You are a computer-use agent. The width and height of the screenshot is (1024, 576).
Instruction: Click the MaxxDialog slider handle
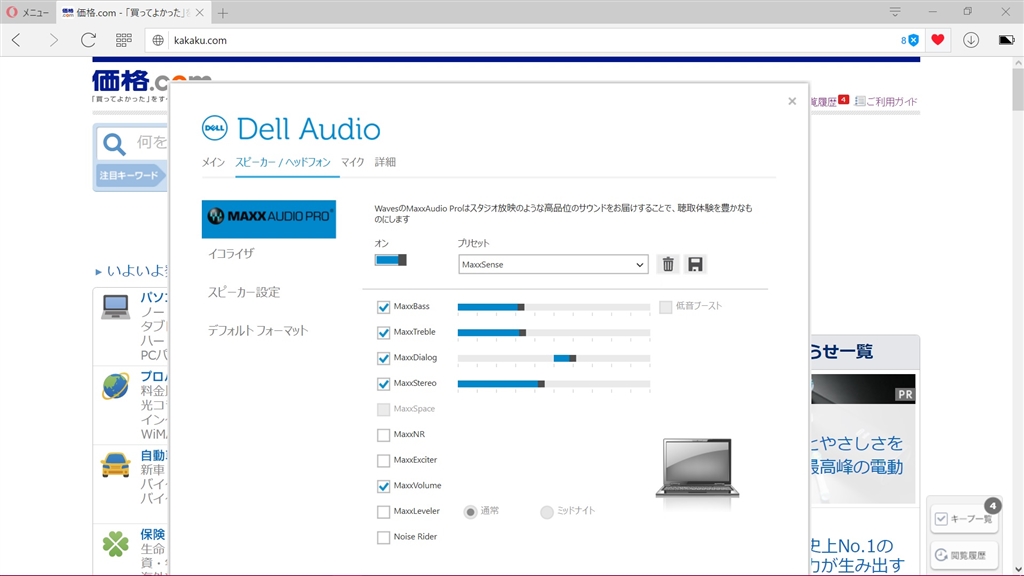coord(572,358)
